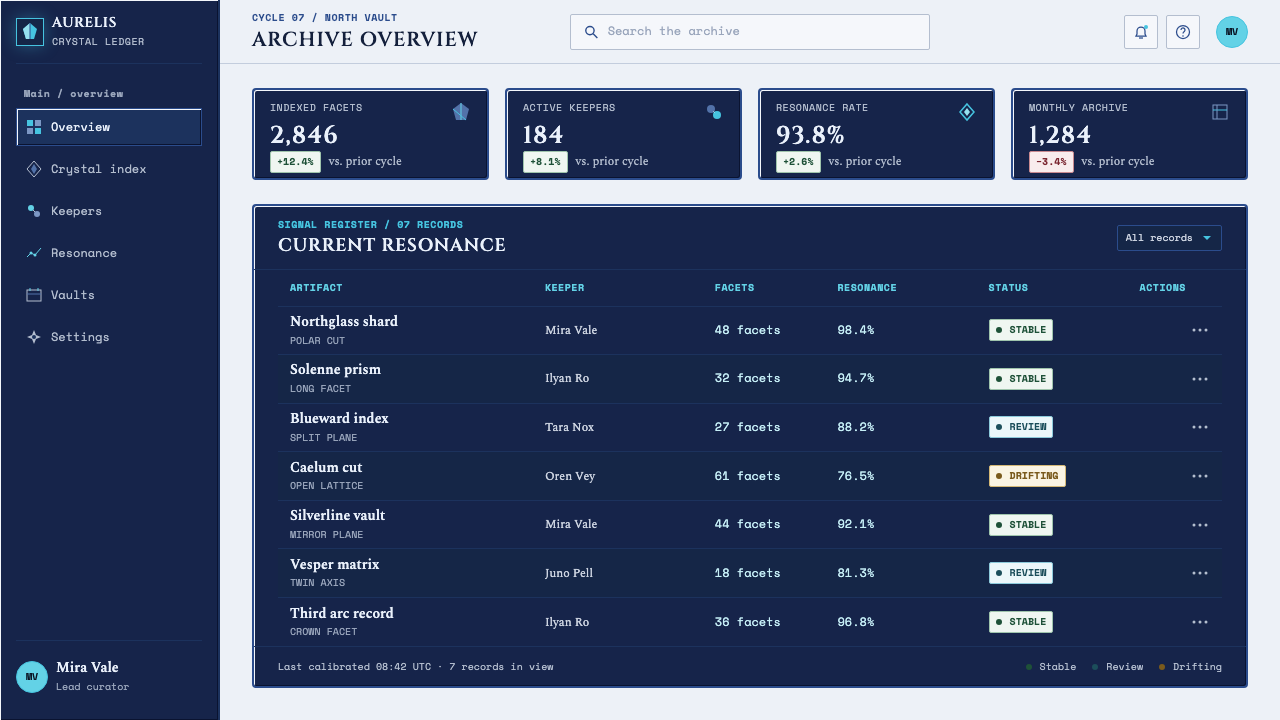Click the Aurelis crystal logo icon
This screenshot has width=1280, height=720.
coord(31,32)
